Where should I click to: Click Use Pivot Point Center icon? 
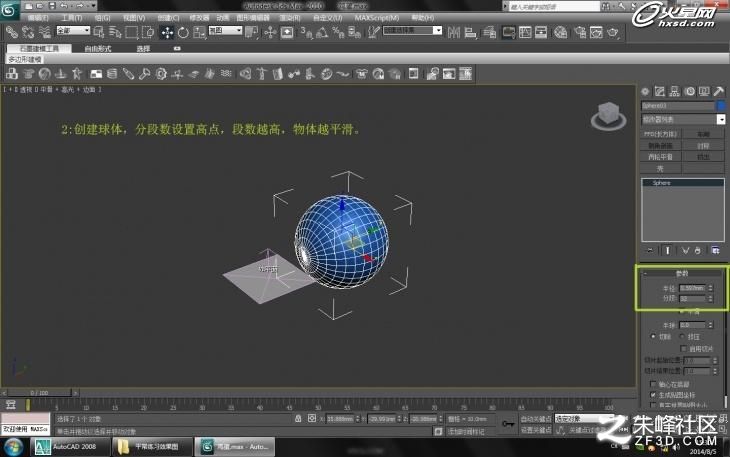(x=252, y=32)
